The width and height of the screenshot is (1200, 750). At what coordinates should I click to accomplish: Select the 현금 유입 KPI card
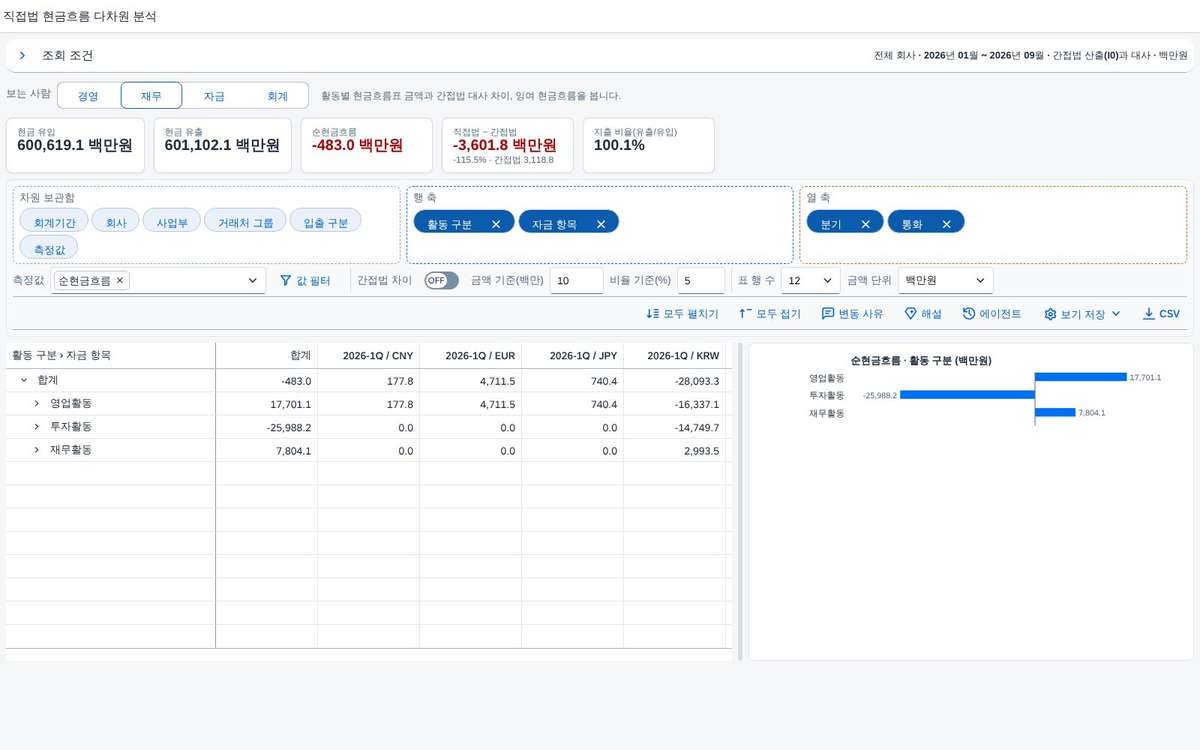75,145
